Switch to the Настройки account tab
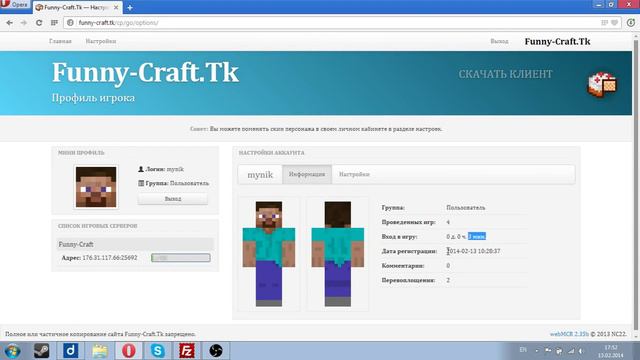The image size is (640, 360). coord(354,175)
